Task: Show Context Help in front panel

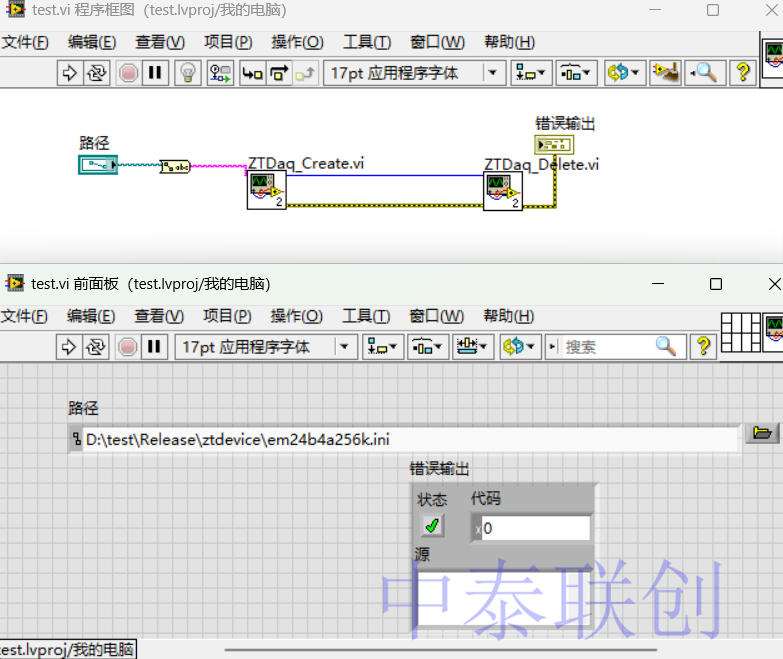Action: (704, 346)
